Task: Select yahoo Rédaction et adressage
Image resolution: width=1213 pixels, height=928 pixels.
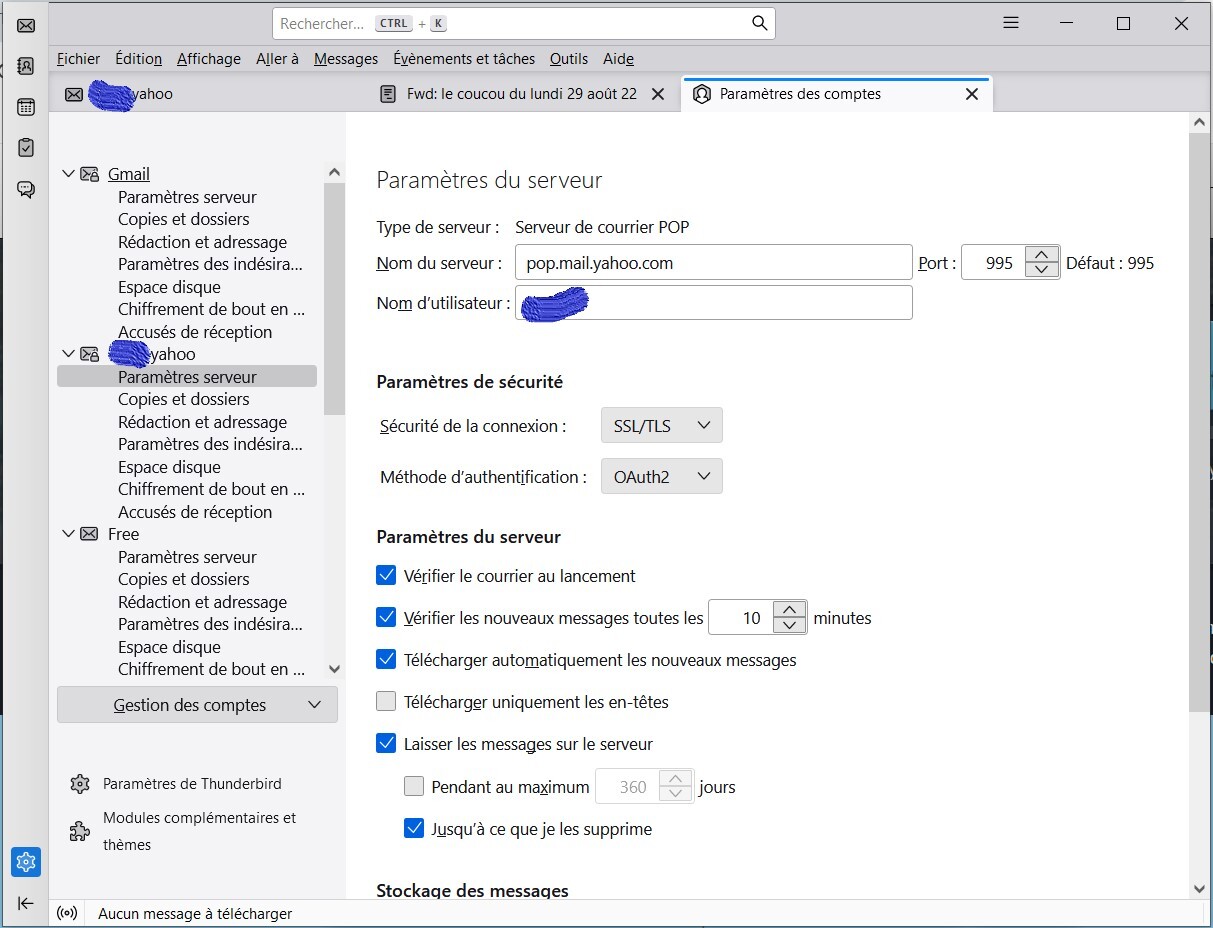Action: (202, 422)
